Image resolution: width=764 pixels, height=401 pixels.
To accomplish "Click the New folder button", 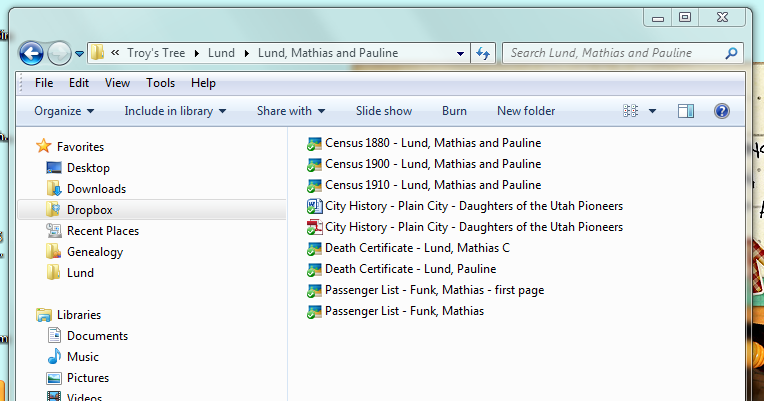I will (x=526, y=111).
